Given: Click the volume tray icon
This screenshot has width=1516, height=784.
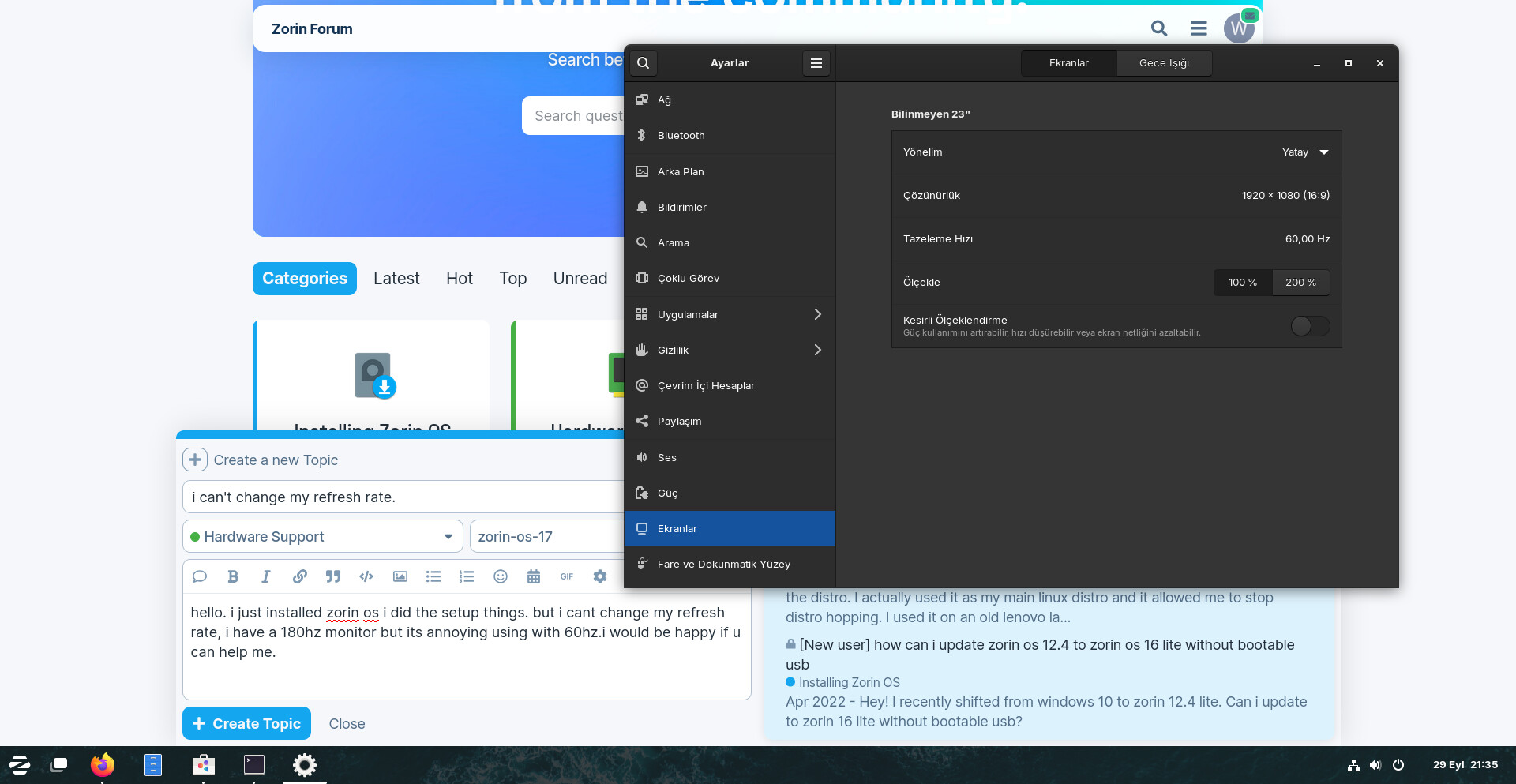Looking at the screenshot, I should pyautogui.click(x=1375, y=764).
